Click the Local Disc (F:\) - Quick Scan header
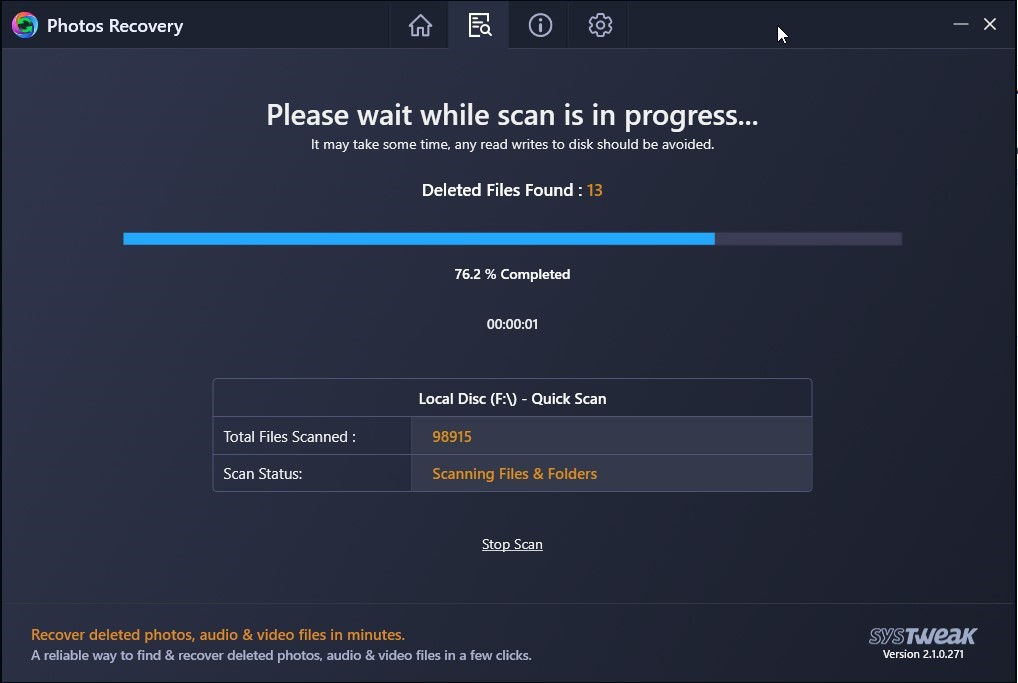Viewport: 1018px width, 683px height. [512, 398]
